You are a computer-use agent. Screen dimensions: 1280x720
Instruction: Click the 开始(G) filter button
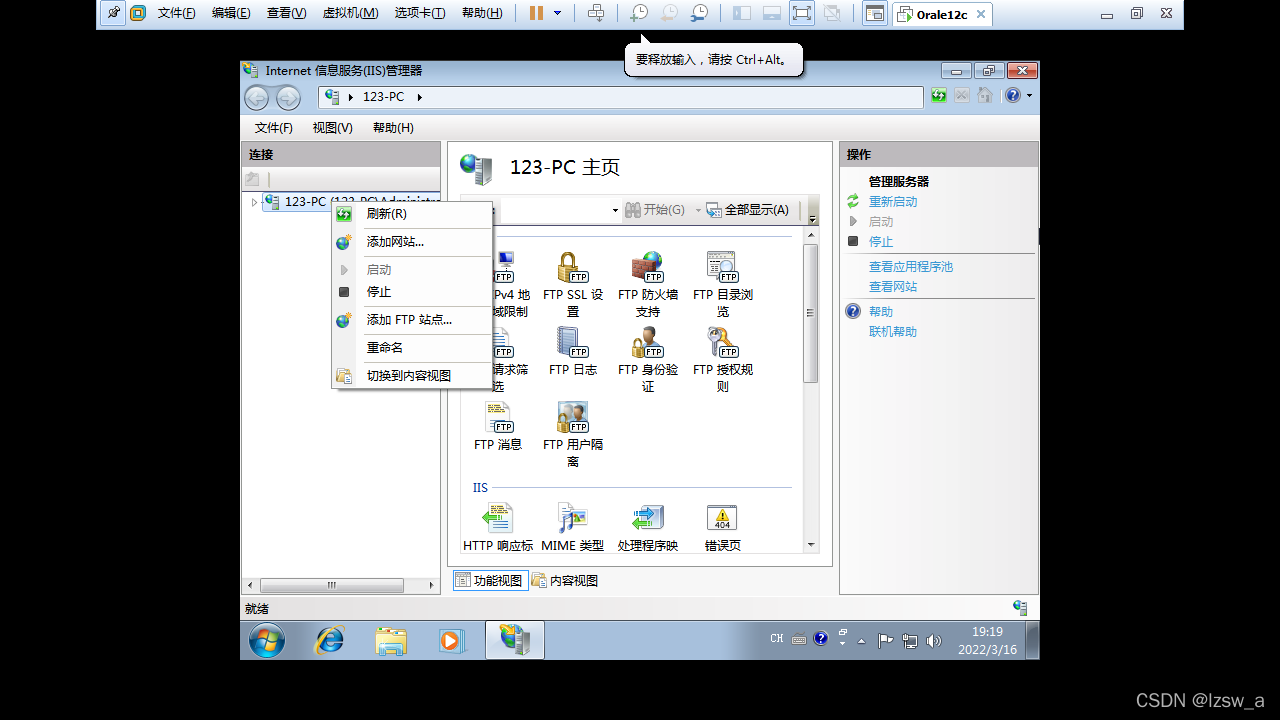(x=656, y=210)
